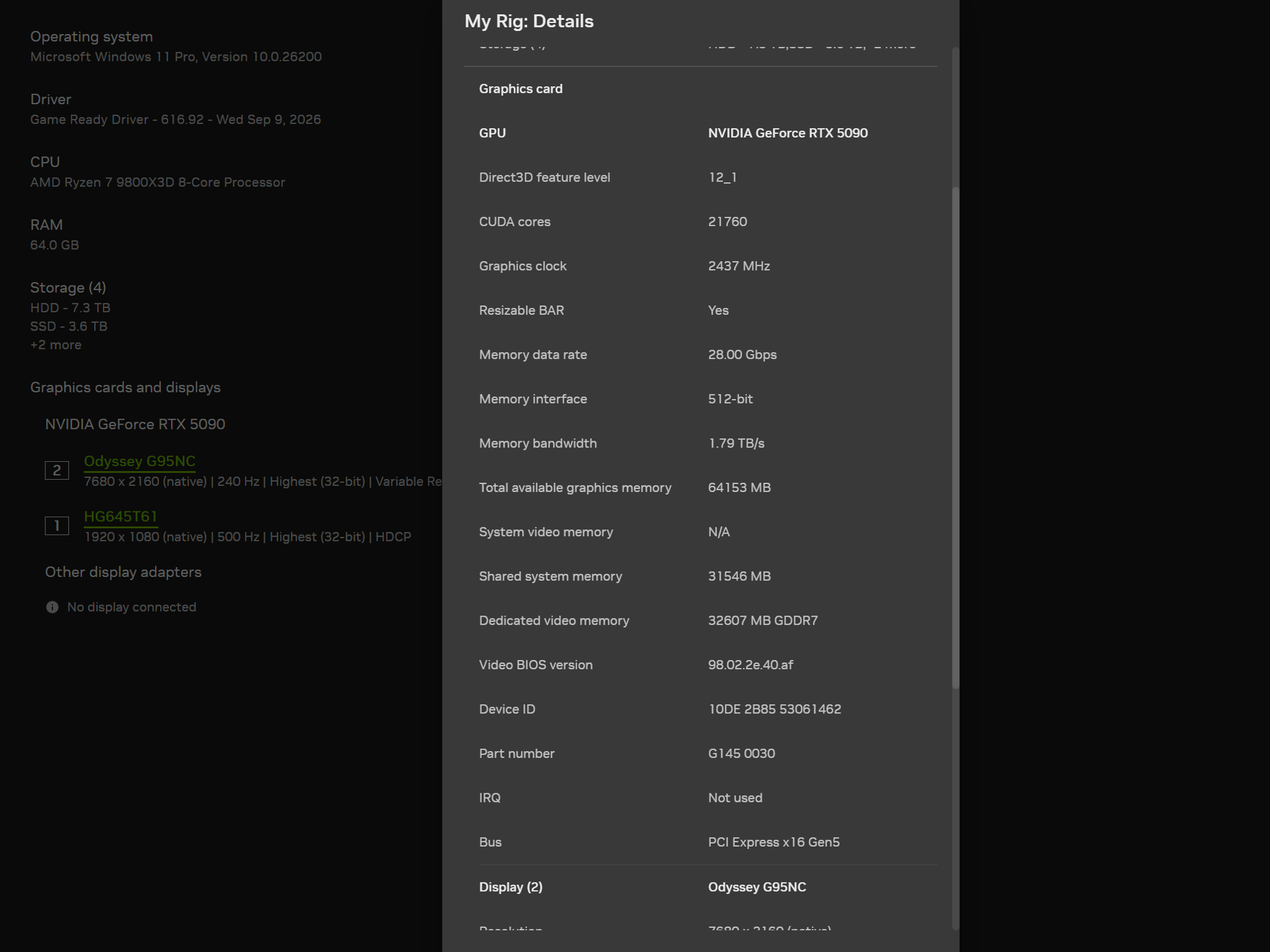Select the value 64153 MB
Viewport: 1270px width, 952px height.
739,488
